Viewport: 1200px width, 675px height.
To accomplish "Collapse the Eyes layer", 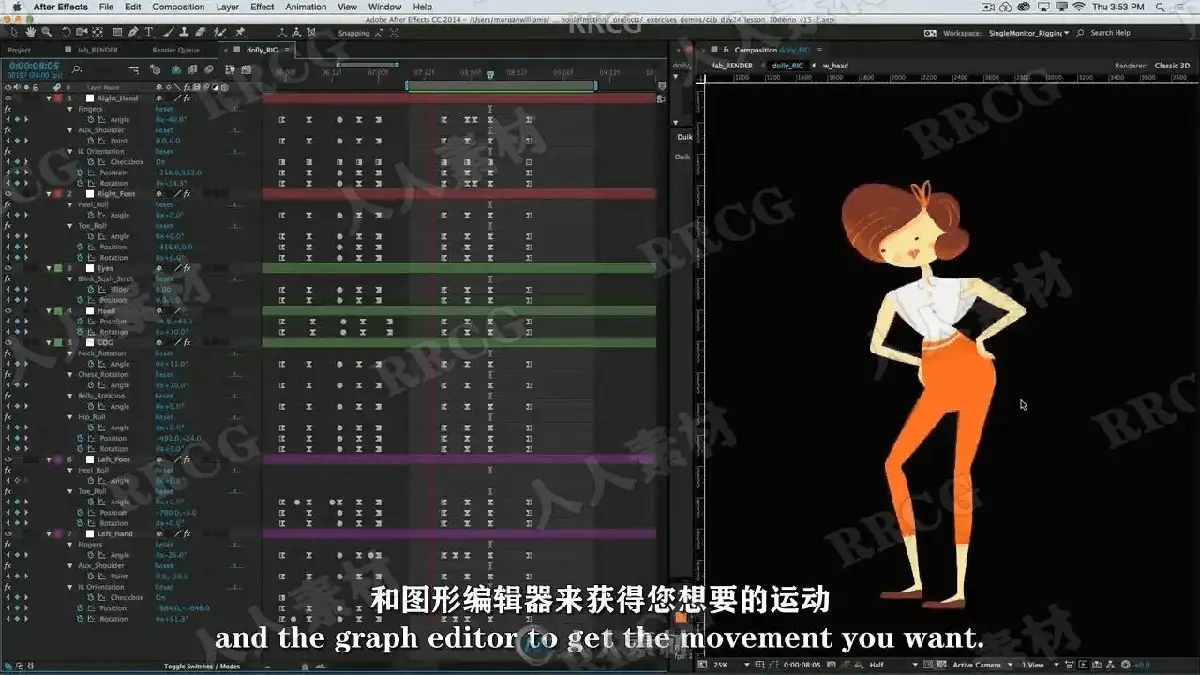I will point(49,268).
